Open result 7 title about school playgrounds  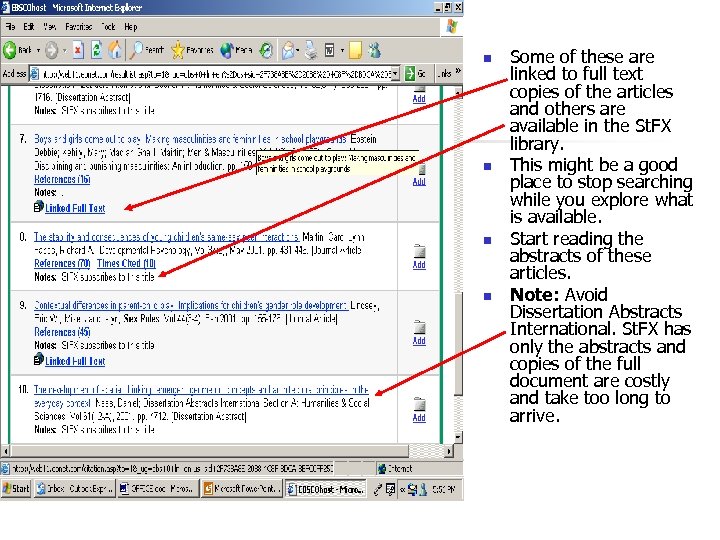click(x=191, y=139)
